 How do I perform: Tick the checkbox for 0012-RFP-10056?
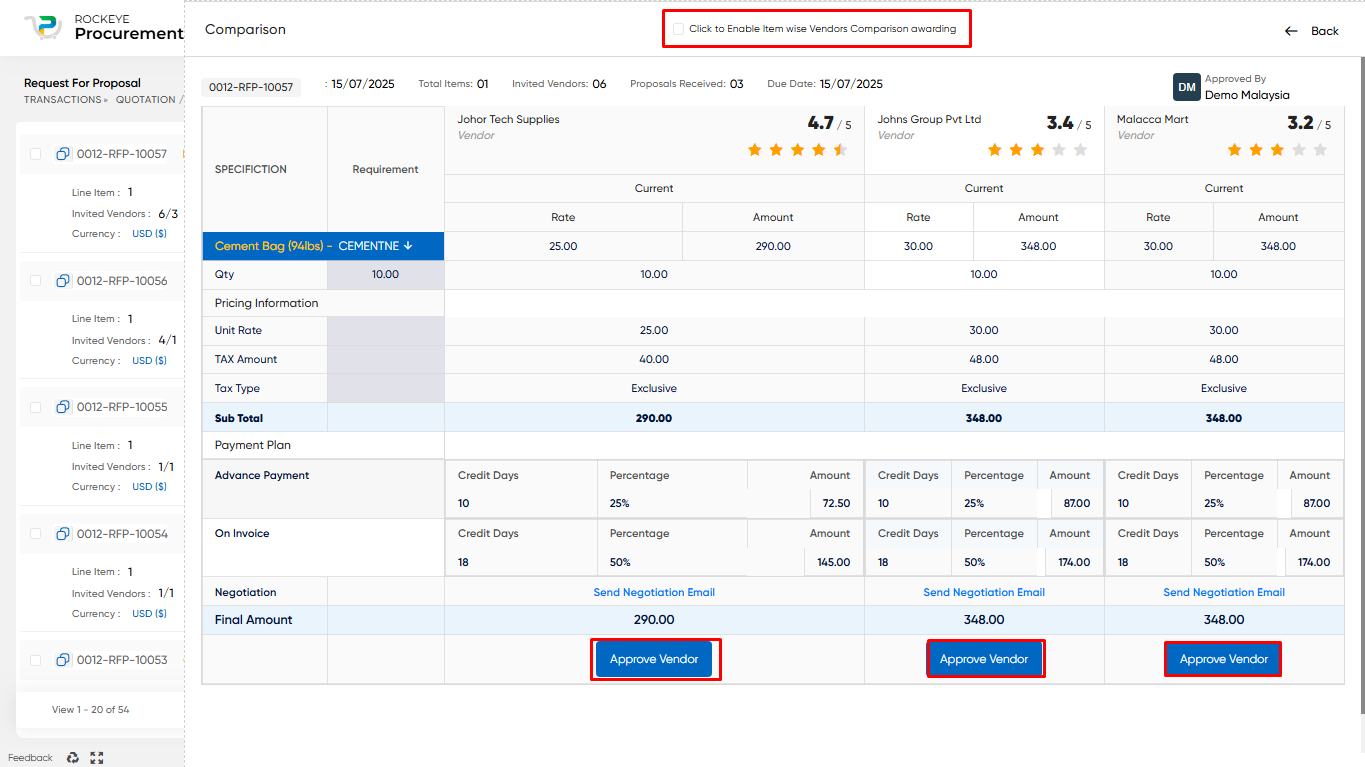click(36, 281)
